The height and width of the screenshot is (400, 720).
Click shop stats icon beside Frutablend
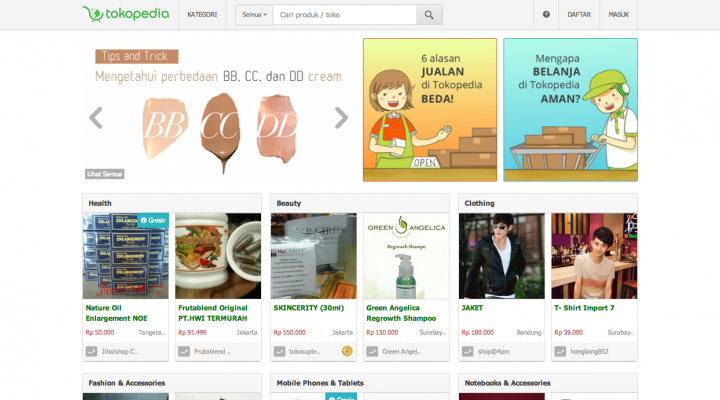[184, 351]
